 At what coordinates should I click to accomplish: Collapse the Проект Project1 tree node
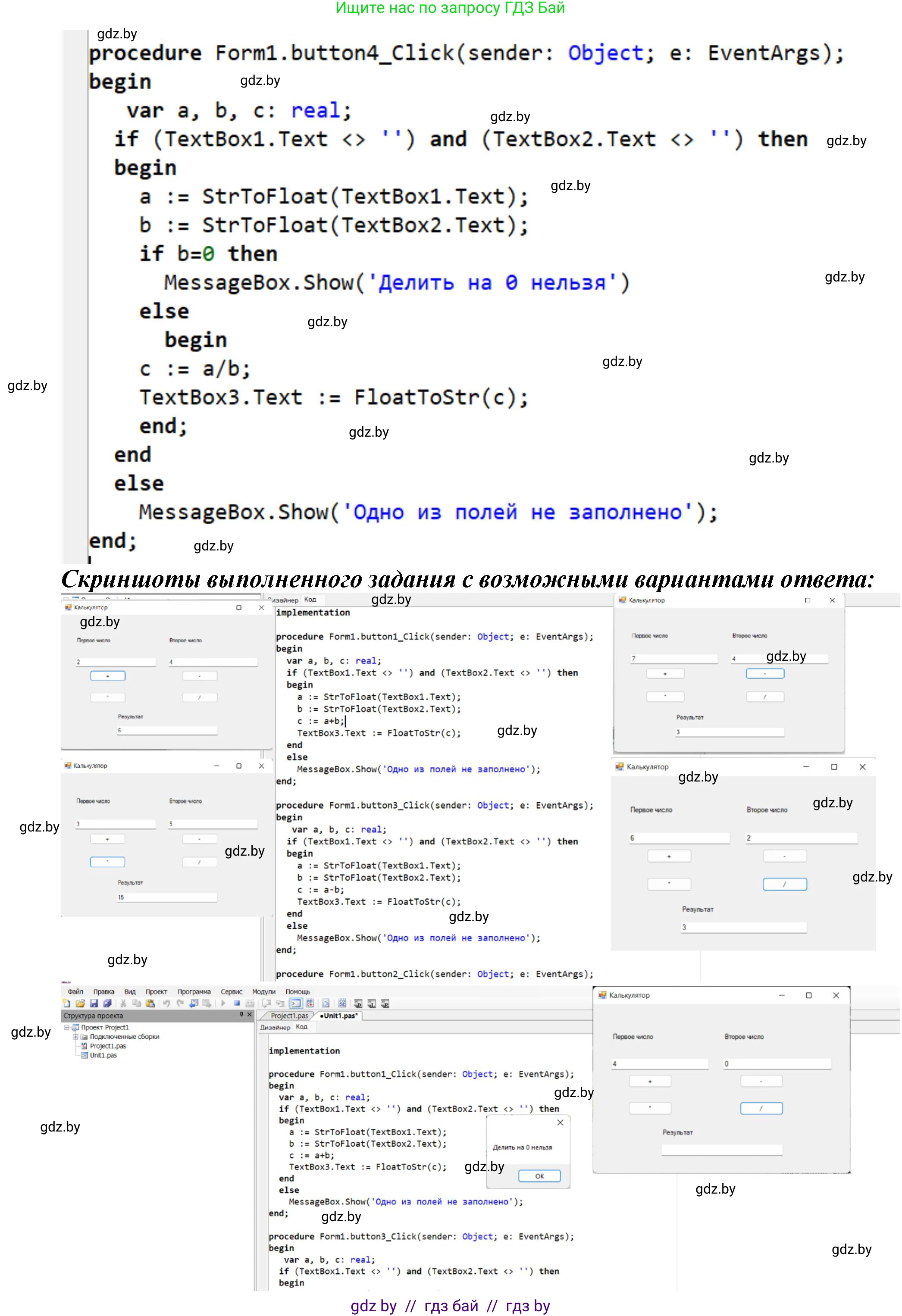[x=67, y=1028]
